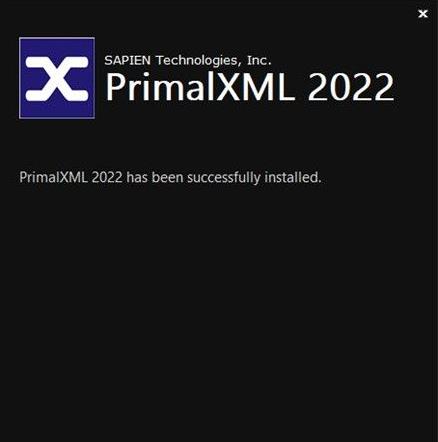Click the word successfully in the message

223,177
